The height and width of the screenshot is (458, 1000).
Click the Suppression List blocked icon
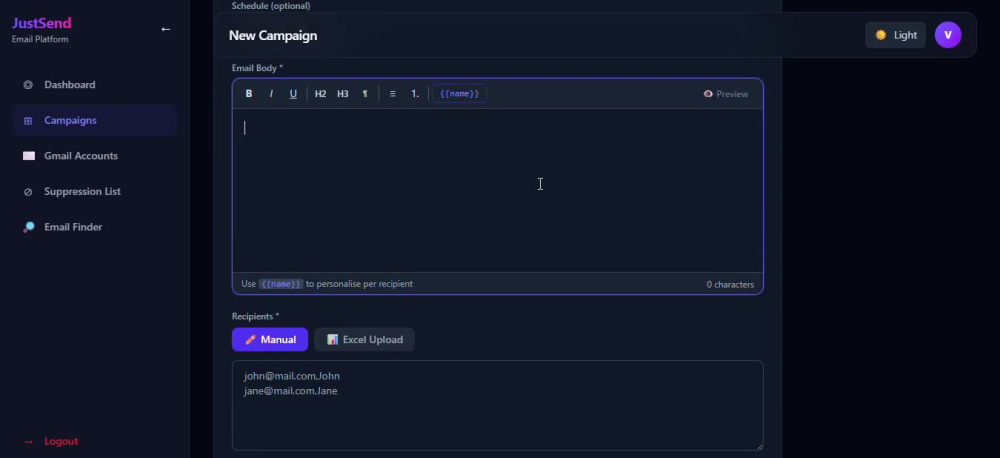pyautogui.click(x=28, y=192)
